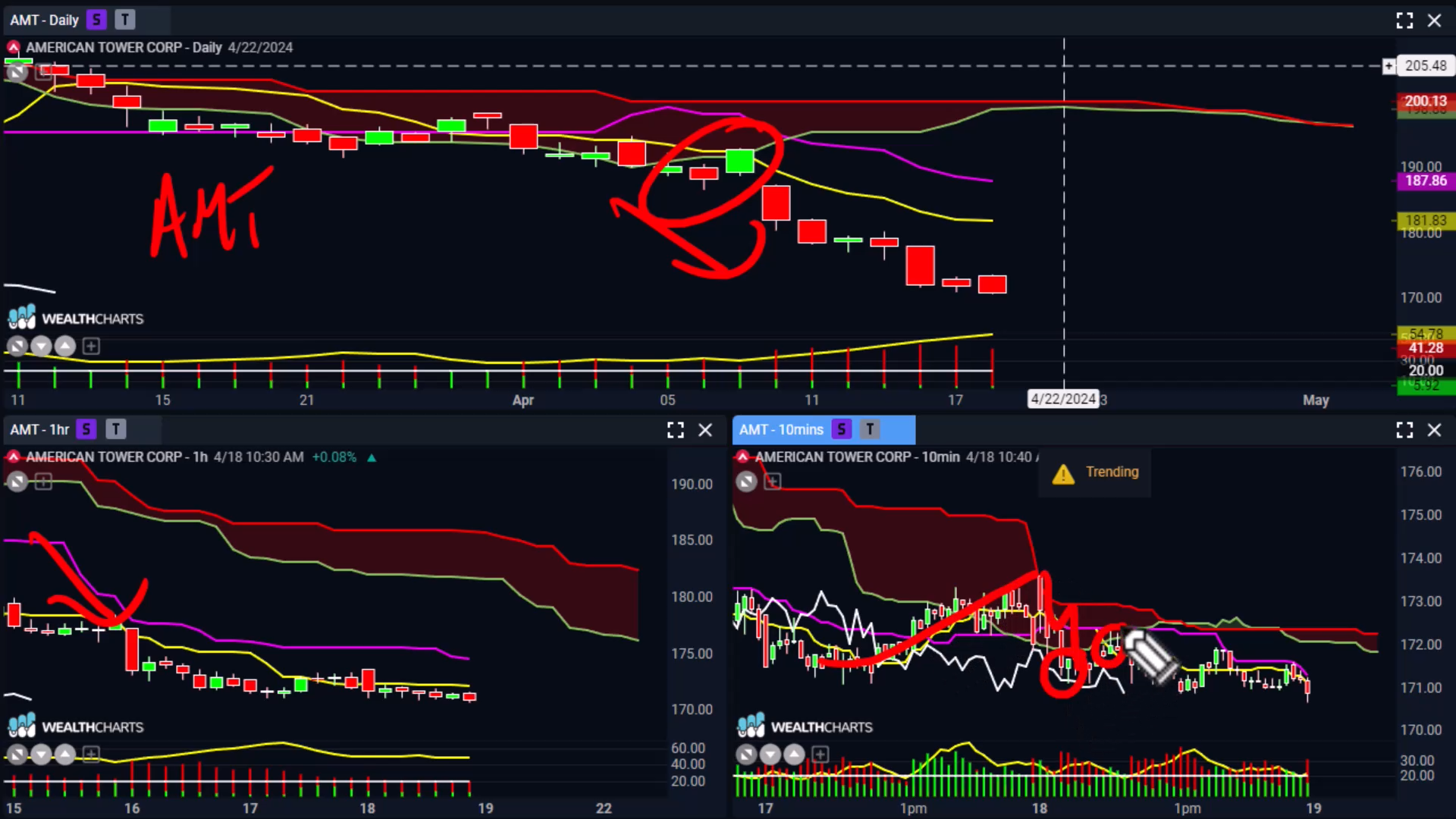Toggle visibility of 10min lower indicator pane

point(746,755)
